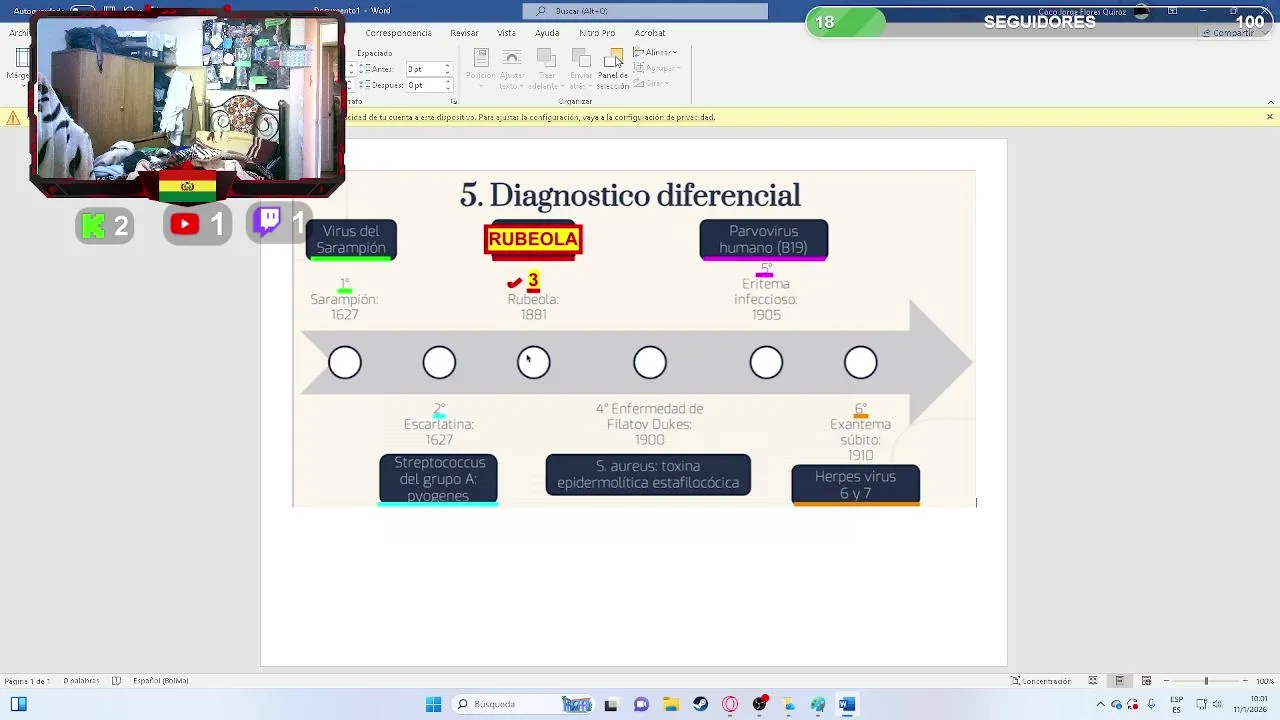Image resolution: width=1280 pixels, height=720 pixels.
Task: Click the proofing book icon in status bar
Action: click(x=116, y=681)
